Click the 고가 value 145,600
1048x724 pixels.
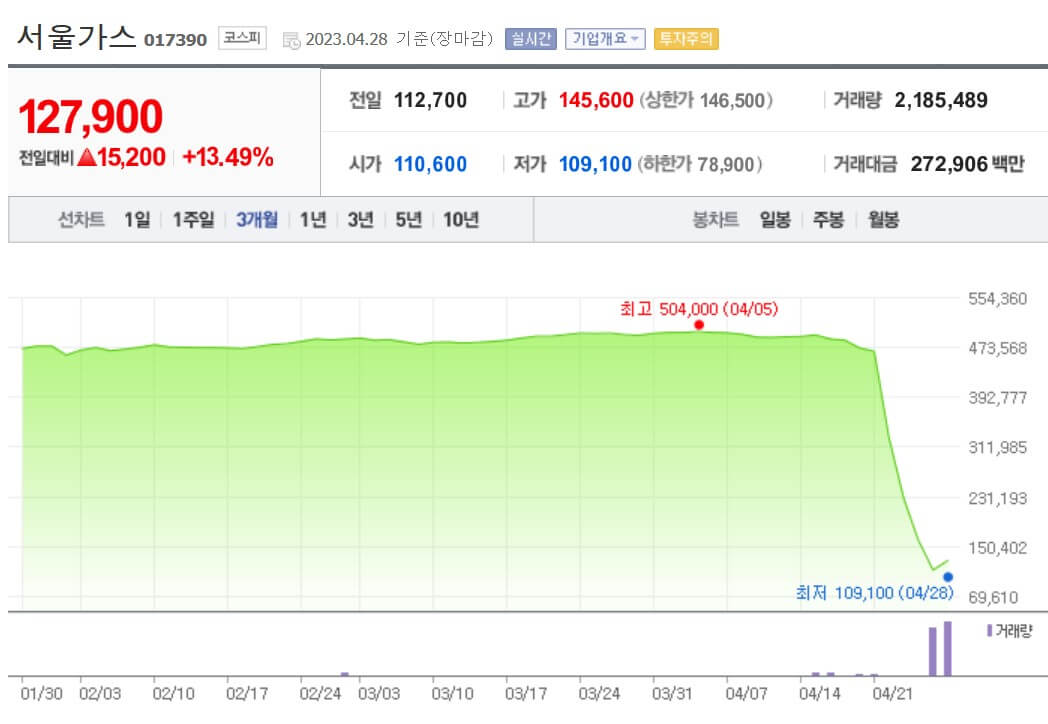[x=596, y=100]
